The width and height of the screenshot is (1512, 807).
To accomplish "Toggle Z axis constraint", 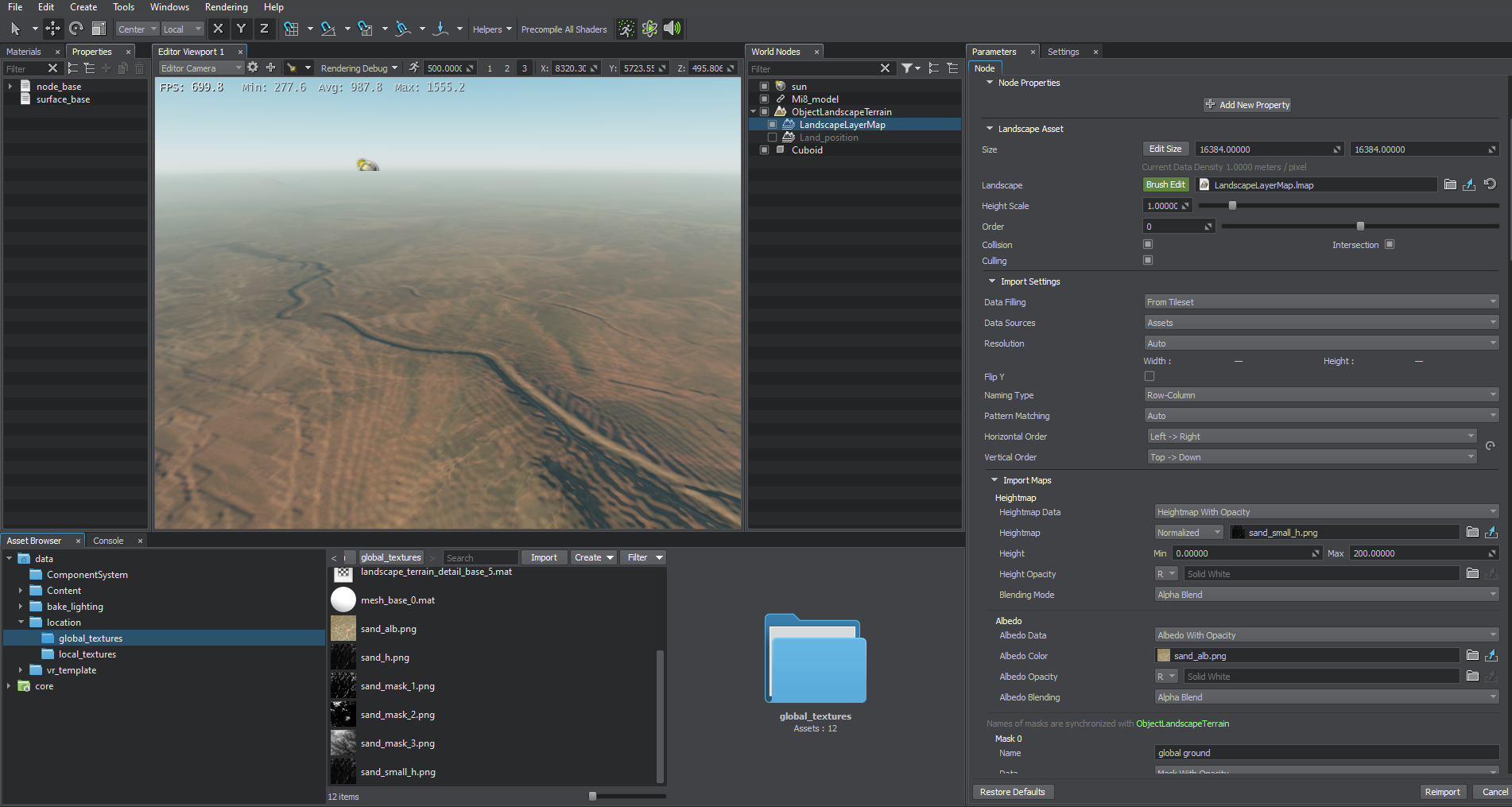I will click(264, 29).
